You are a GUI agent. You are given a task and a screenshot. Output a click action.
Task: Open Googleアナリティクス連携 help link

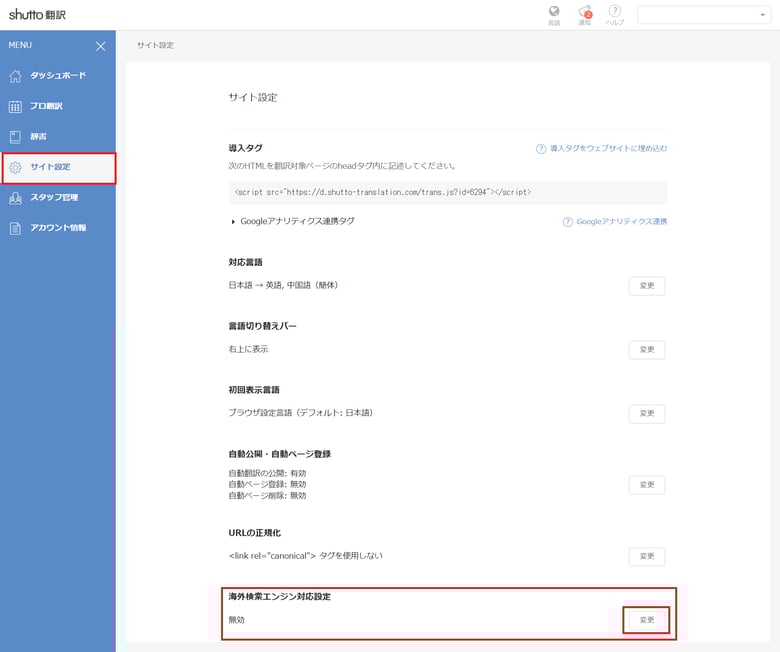pos(622,222)
